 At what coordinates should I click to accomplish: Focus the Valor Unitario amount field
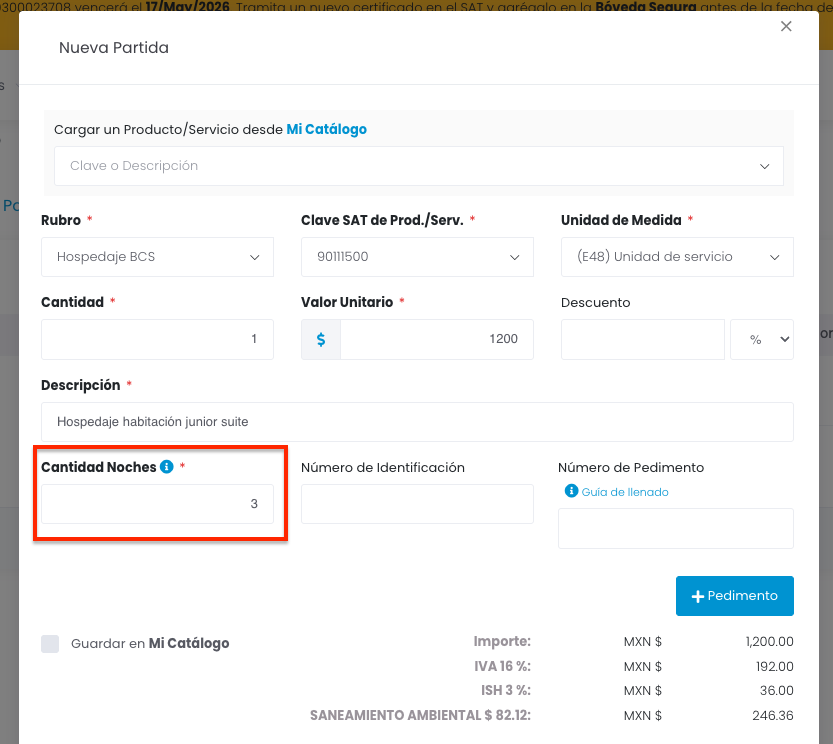click(436, 339)
